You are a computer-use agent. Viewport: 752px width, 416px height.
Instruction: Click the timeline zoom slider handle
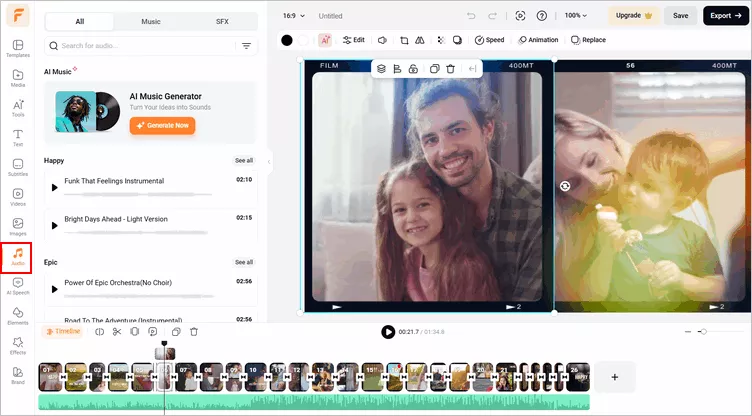click(703, 332)
